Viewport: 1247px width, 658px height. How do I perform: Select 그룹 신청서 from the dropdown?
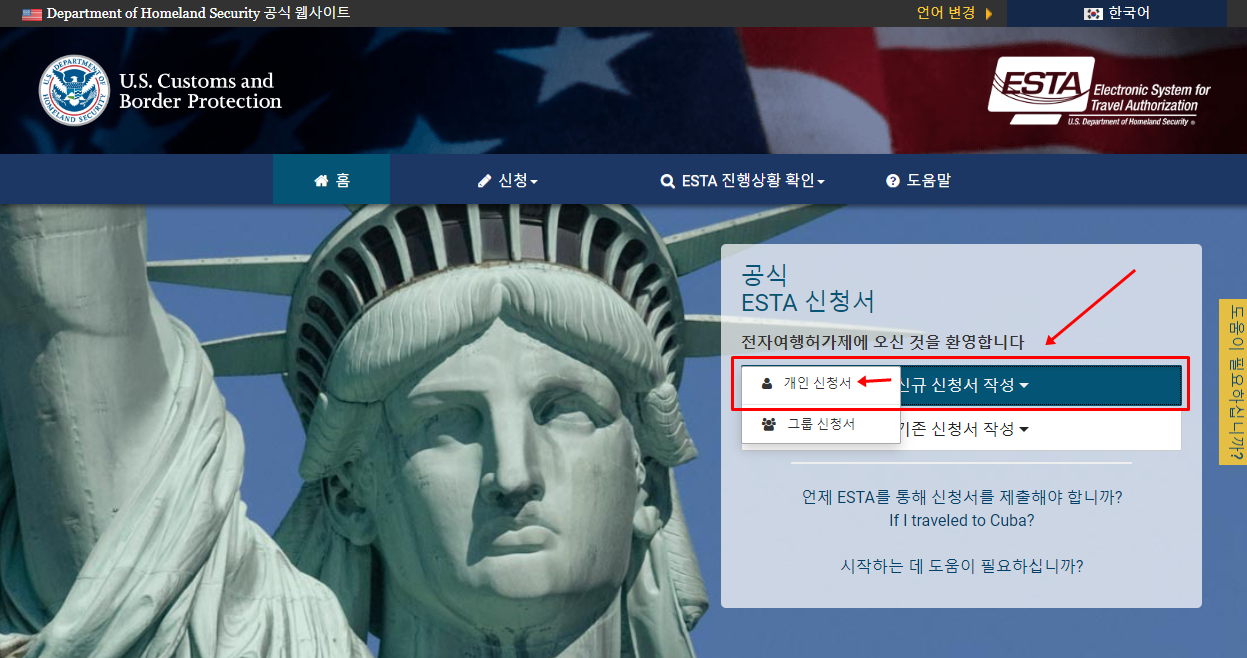pos(820,424)
